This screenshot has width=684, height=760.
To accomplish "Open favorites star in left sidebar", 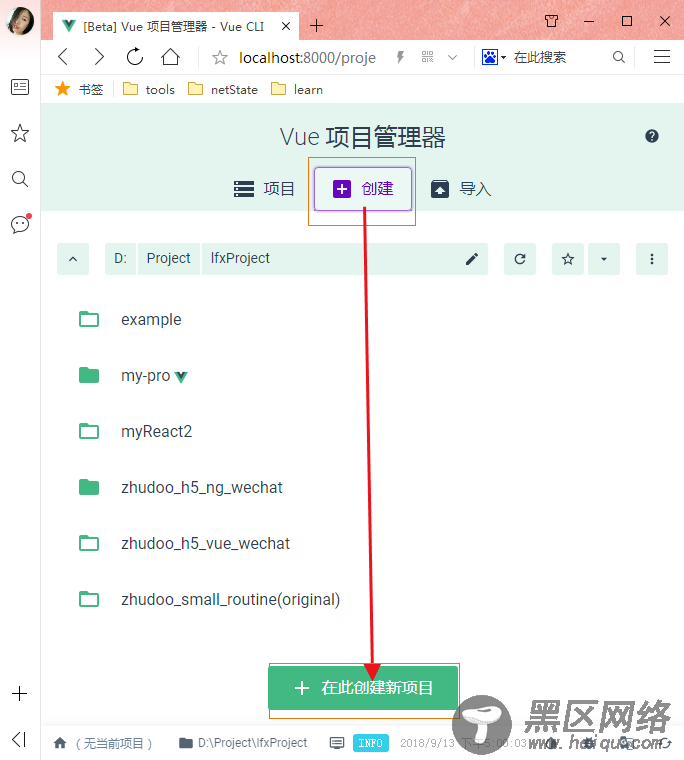I will tap(20, 133).
